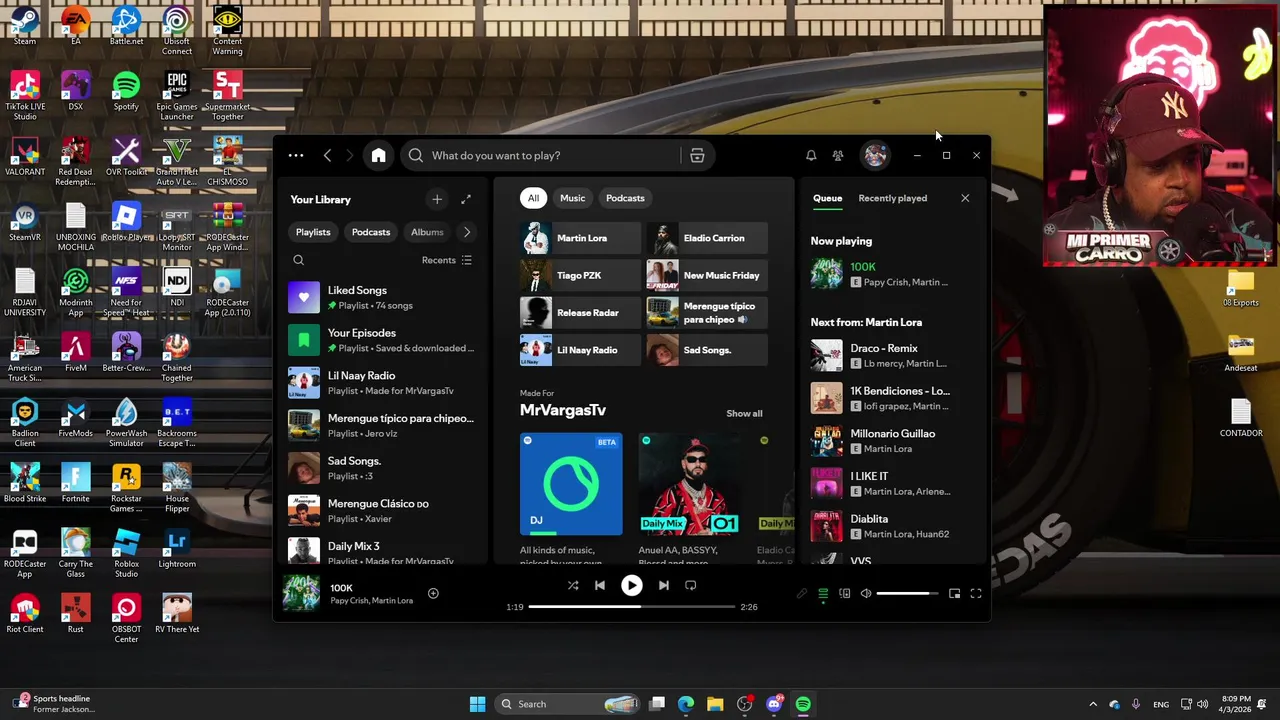Image resolution: width=1280 pixels, height=720 pixels.
Task: Toggle shuffle playback
Action: coord(573,585)
